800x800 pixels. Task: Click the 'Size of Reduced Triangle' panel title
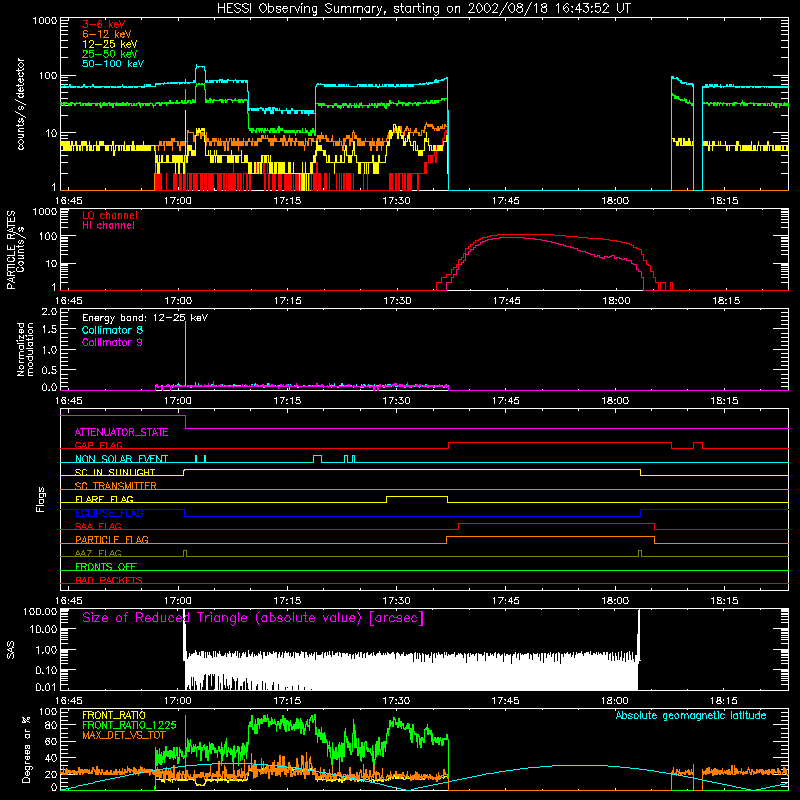[253, 618]
